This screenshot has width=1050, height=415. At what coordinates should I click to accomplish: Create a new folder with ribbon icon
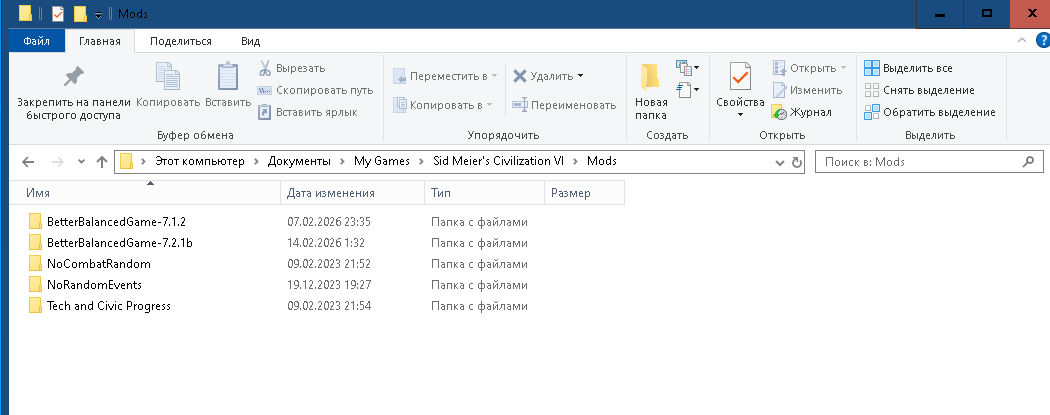point(650,78)
